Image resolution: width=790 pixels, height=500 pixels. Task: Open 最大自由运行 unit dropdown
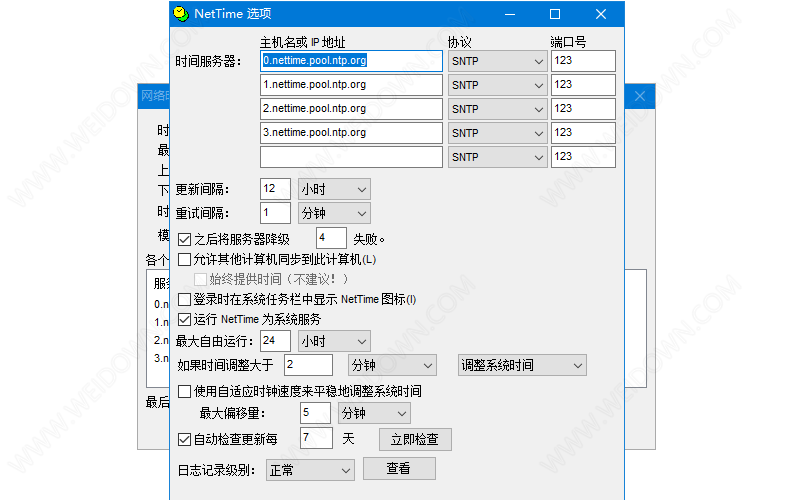pyautogui.click(x=334, y=341)
